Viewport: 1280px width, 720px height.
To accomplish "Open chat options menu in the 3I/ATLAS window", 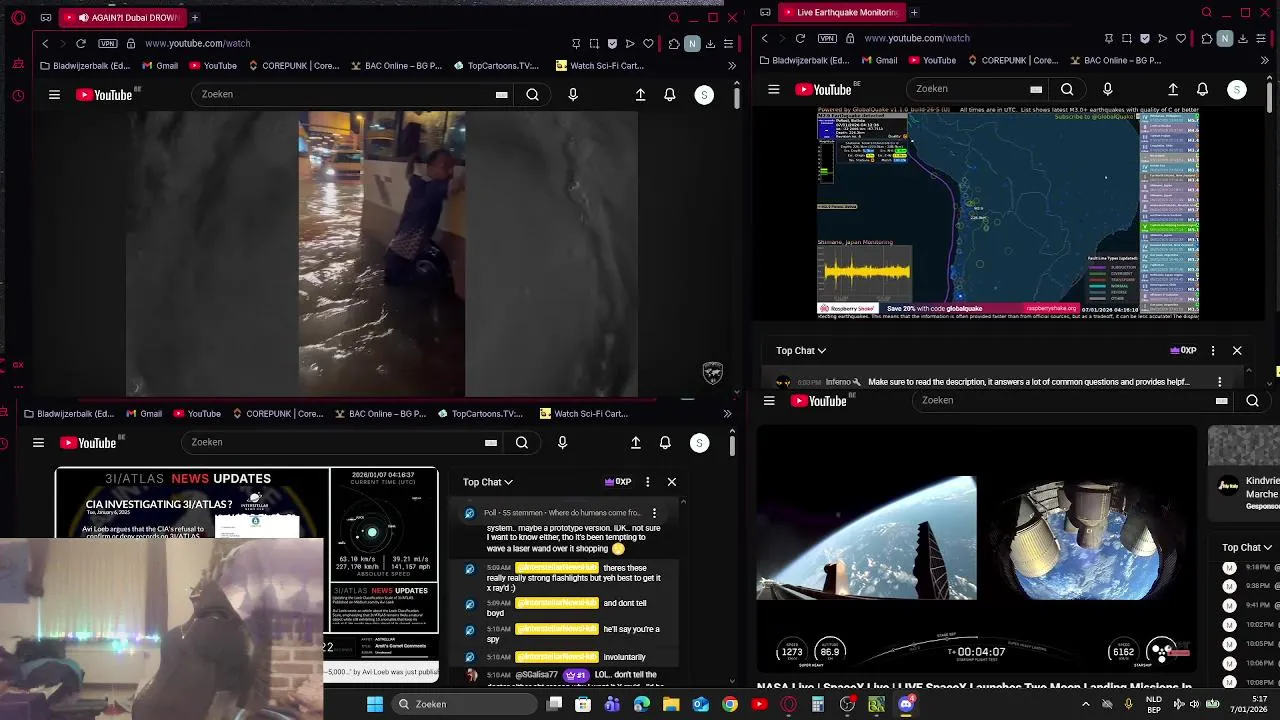I will pyautogui.click(x=648, y=482).
